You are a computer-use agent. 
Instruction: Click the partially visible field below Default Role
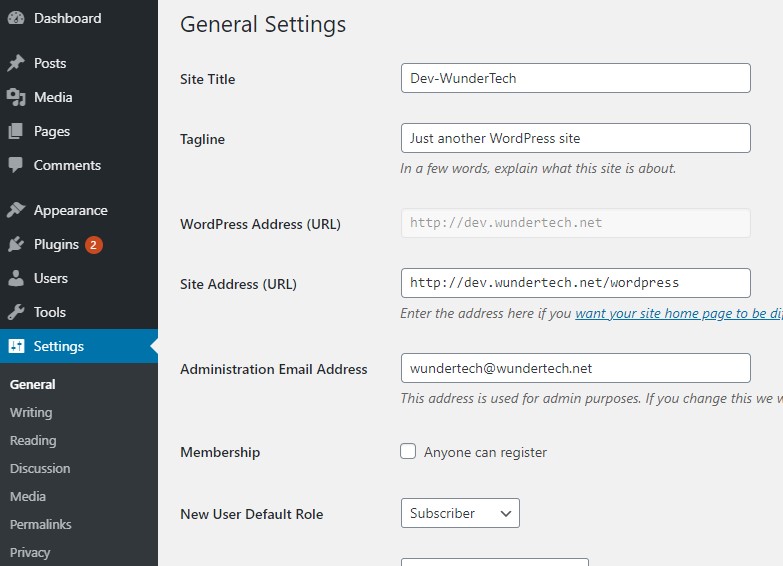point(495,562)
